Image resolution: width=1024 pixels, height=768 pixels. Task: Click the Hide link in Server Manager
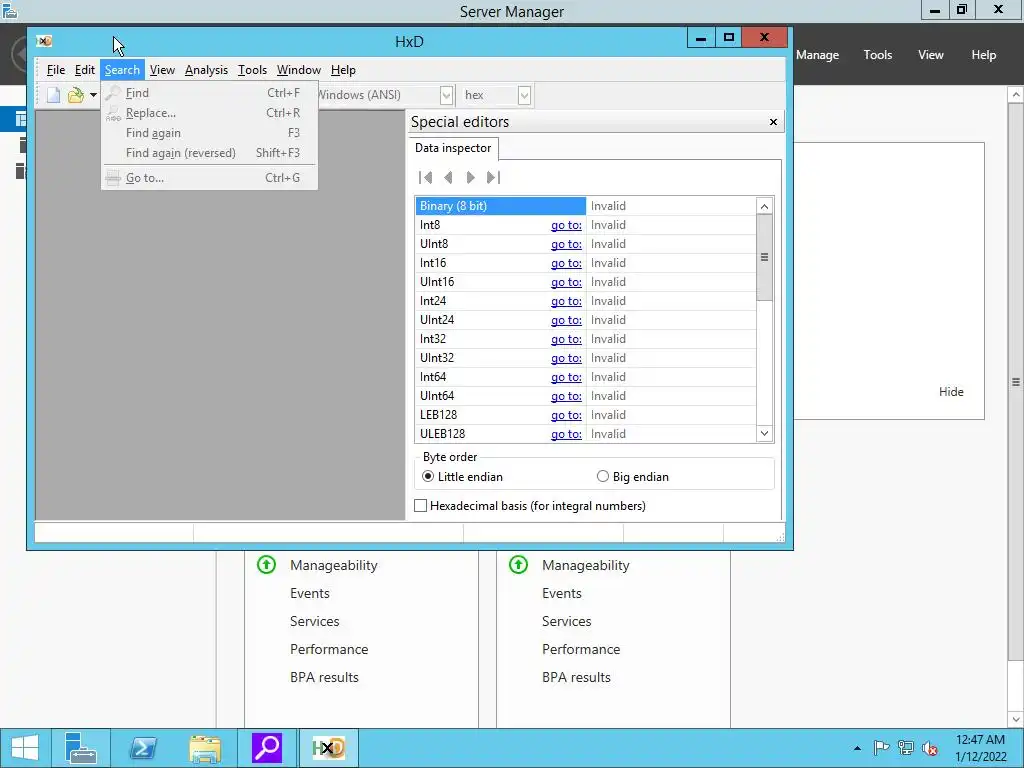951,392
